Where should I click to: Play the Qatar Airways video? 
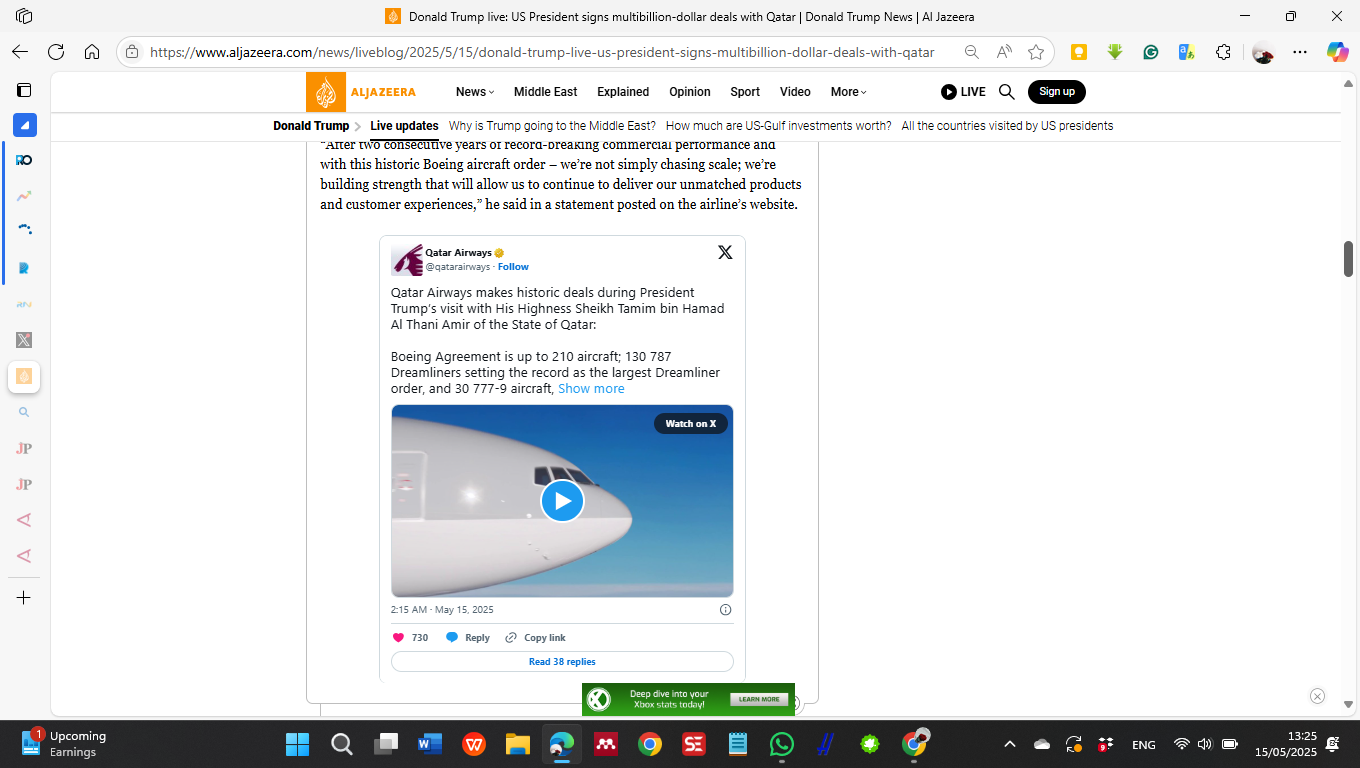click(562, 501)
